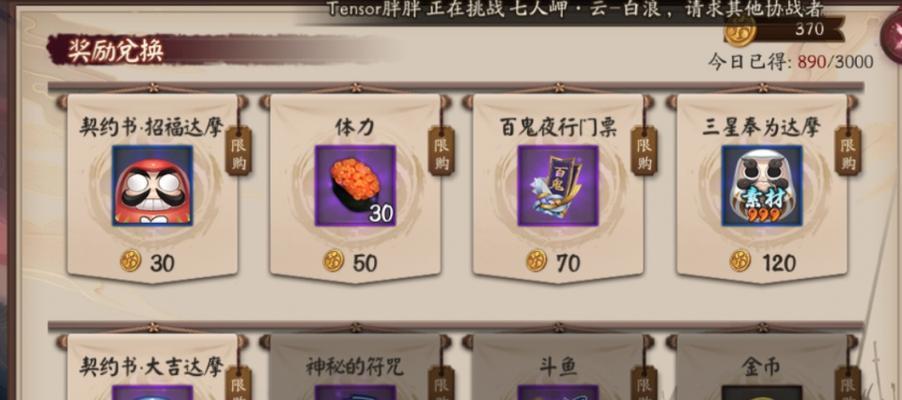Tap the 限购 tag on 招福达摩 card

(x=238, y=151)
